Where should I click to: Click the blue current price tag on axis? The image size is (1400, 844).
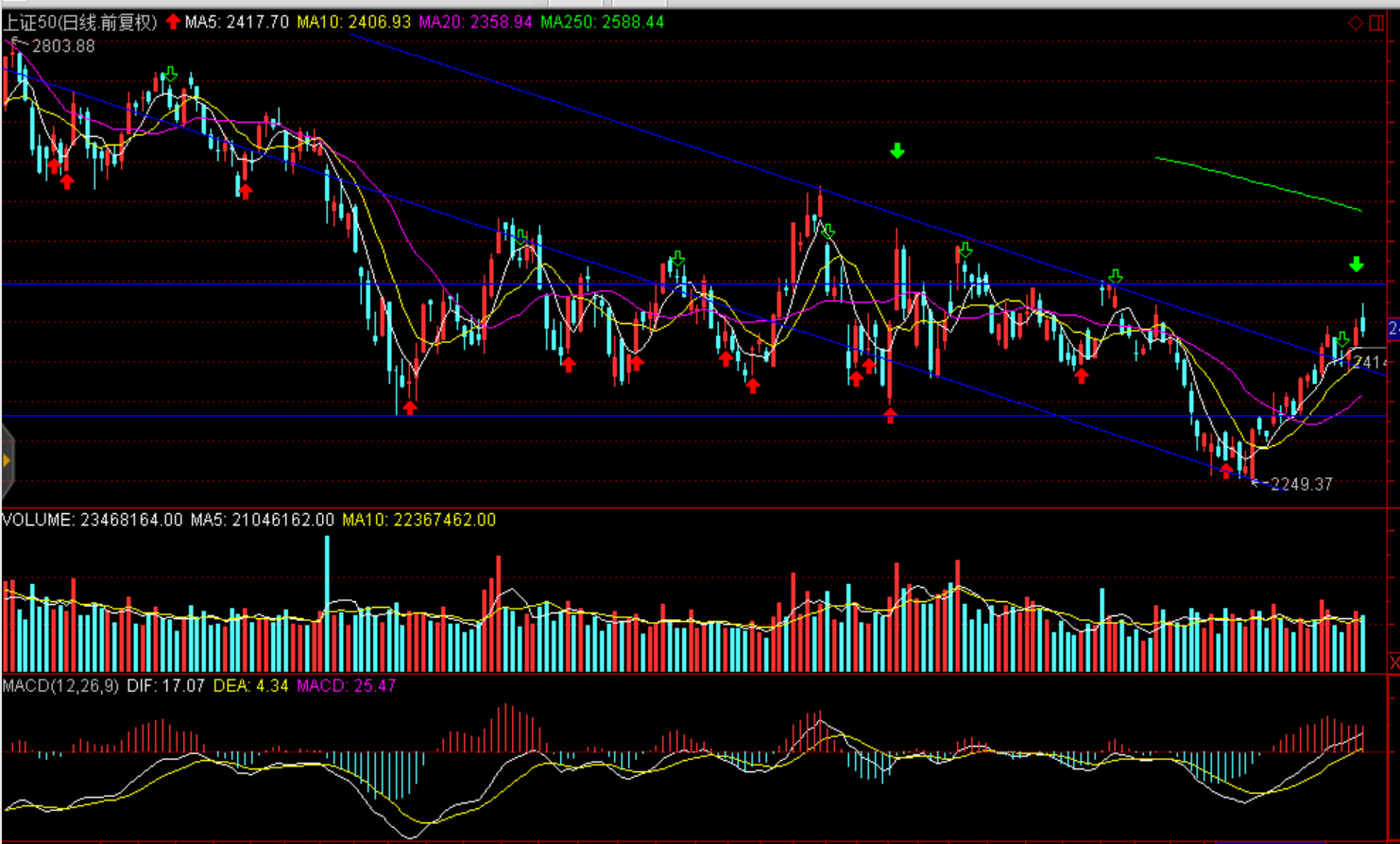[1392, 328]
